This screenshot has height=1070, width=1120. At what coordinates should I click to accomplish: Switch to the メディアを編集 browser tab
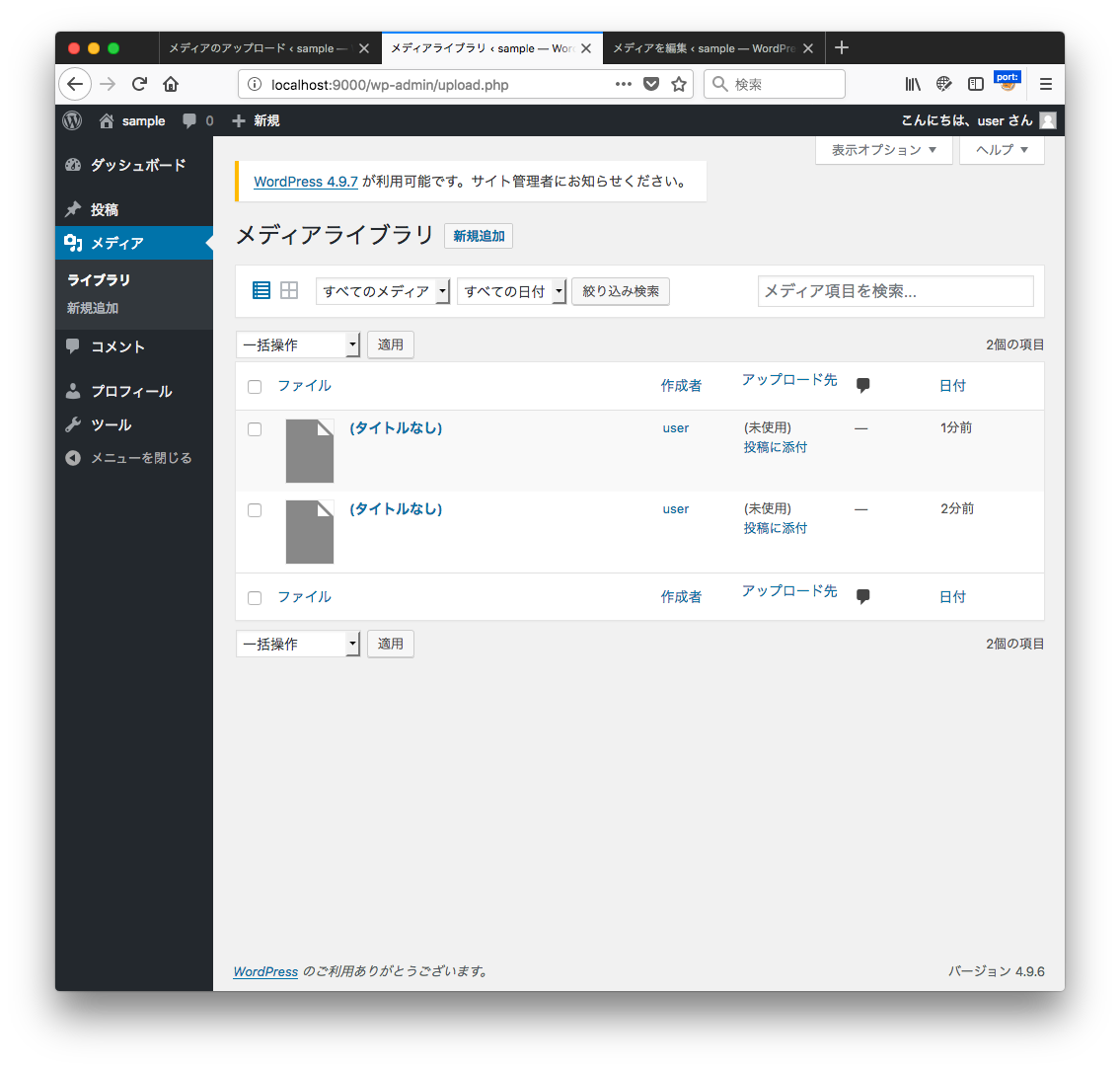click(703, 47)
